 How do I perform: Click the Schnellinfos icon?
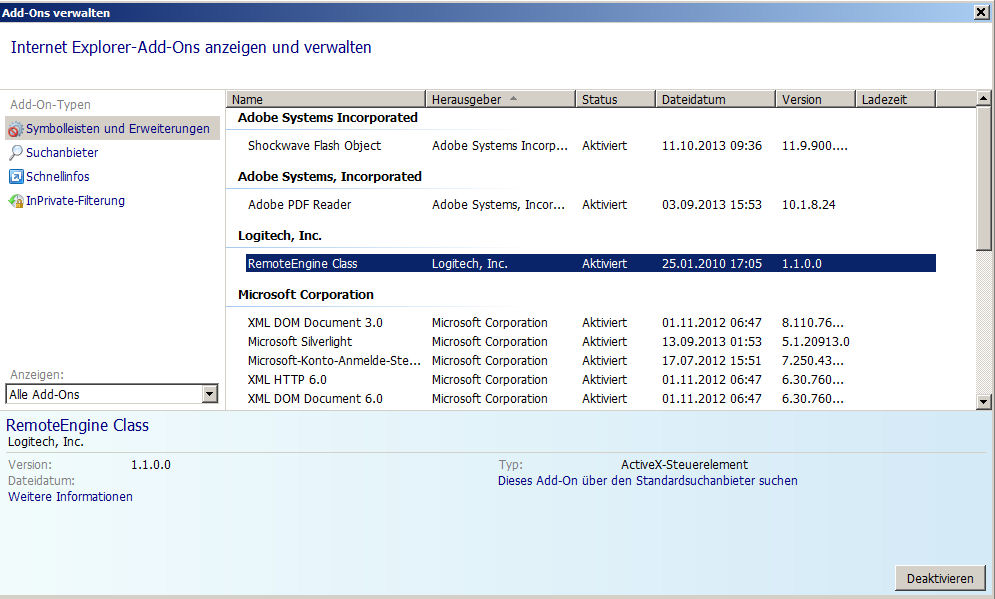click(x=15, y=177)
